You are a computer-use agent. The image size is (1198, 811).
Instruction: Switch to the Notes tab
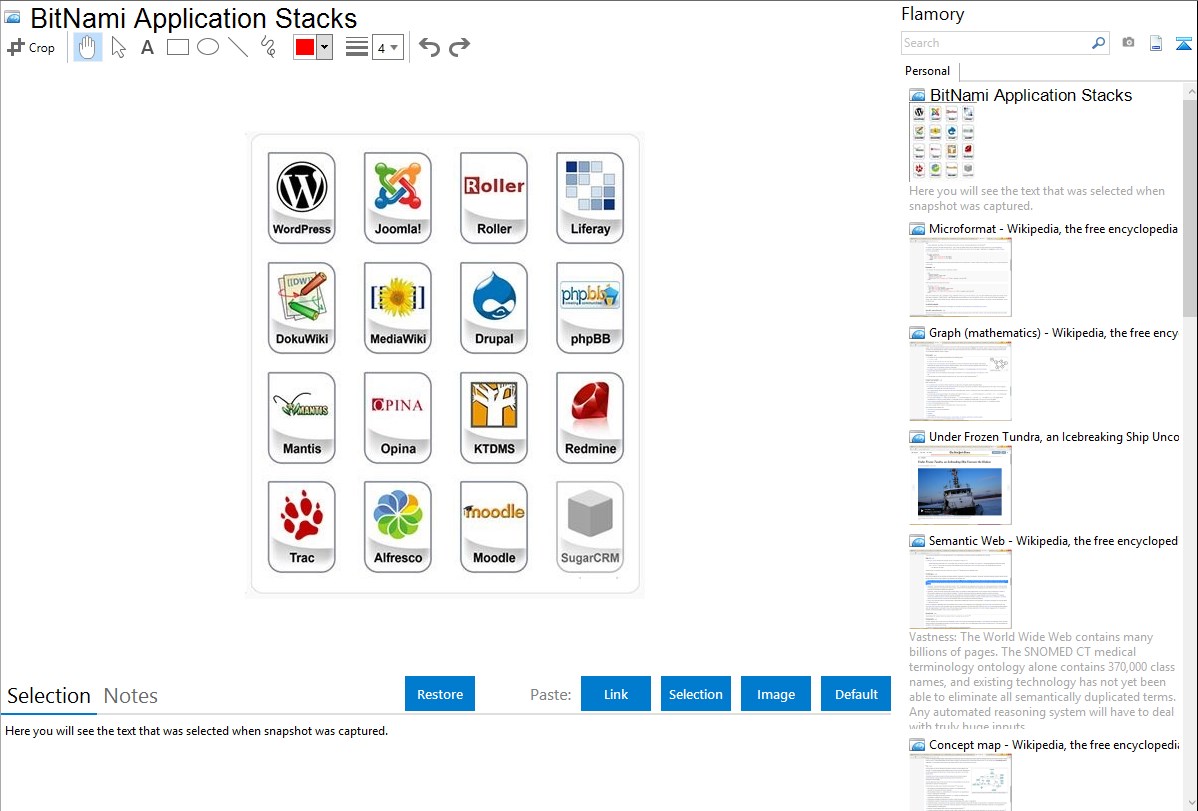click(x=131, y=696)
